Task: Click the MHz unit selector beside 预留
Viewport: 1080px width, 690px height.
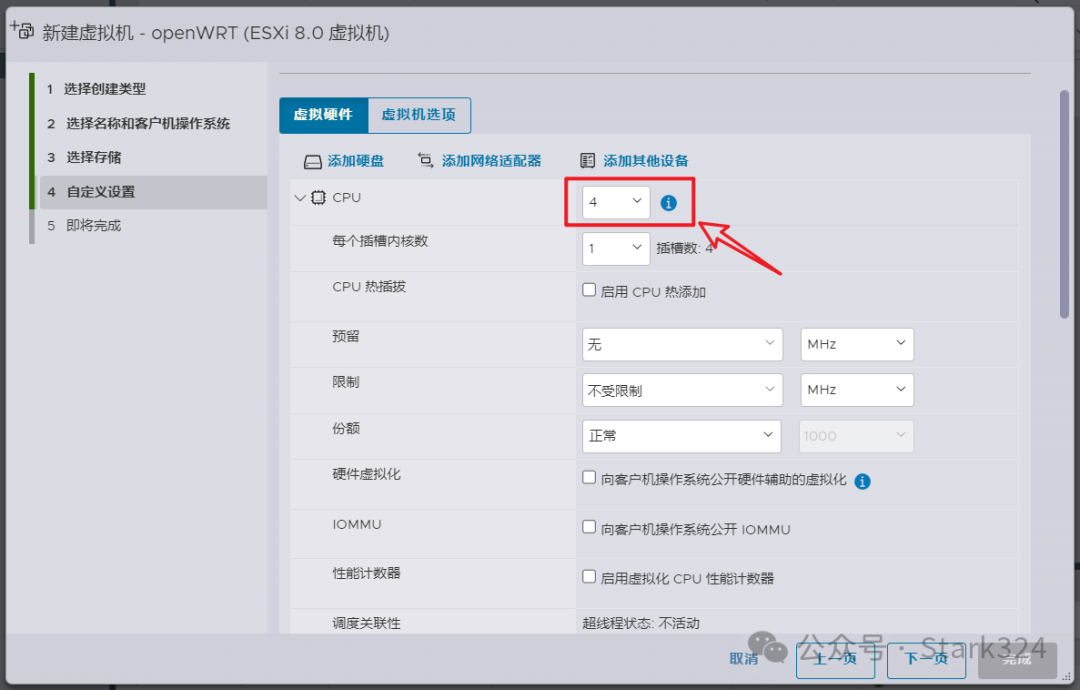Action: click(x=856, y=343)
